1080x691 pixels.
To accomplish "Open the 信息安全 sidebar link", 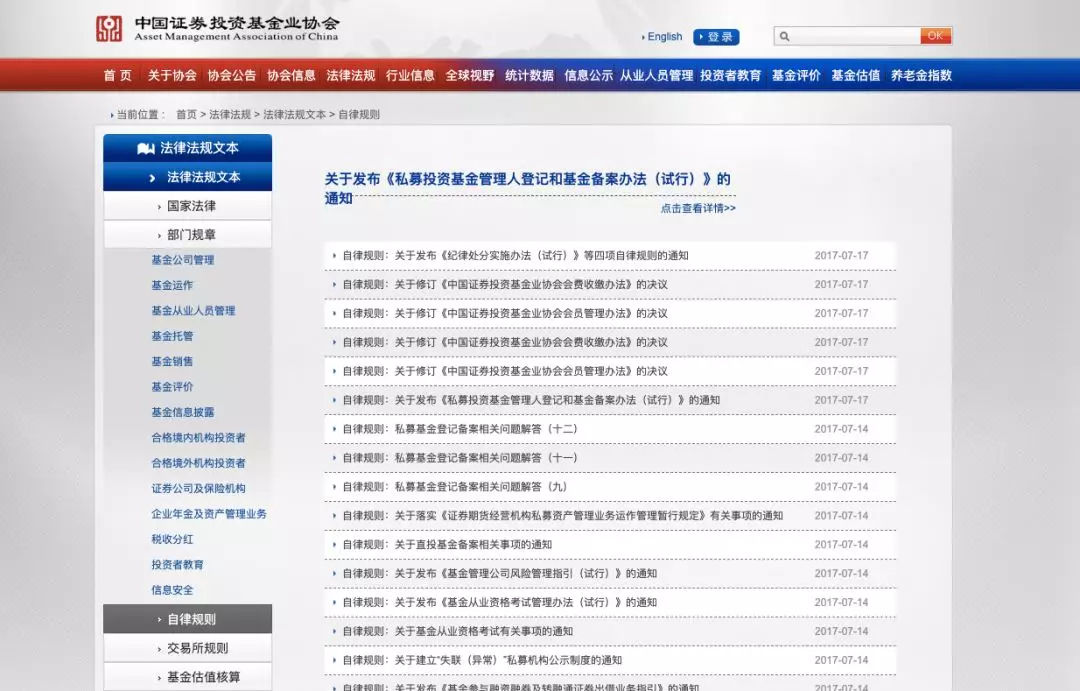I will tap(172, 590).
